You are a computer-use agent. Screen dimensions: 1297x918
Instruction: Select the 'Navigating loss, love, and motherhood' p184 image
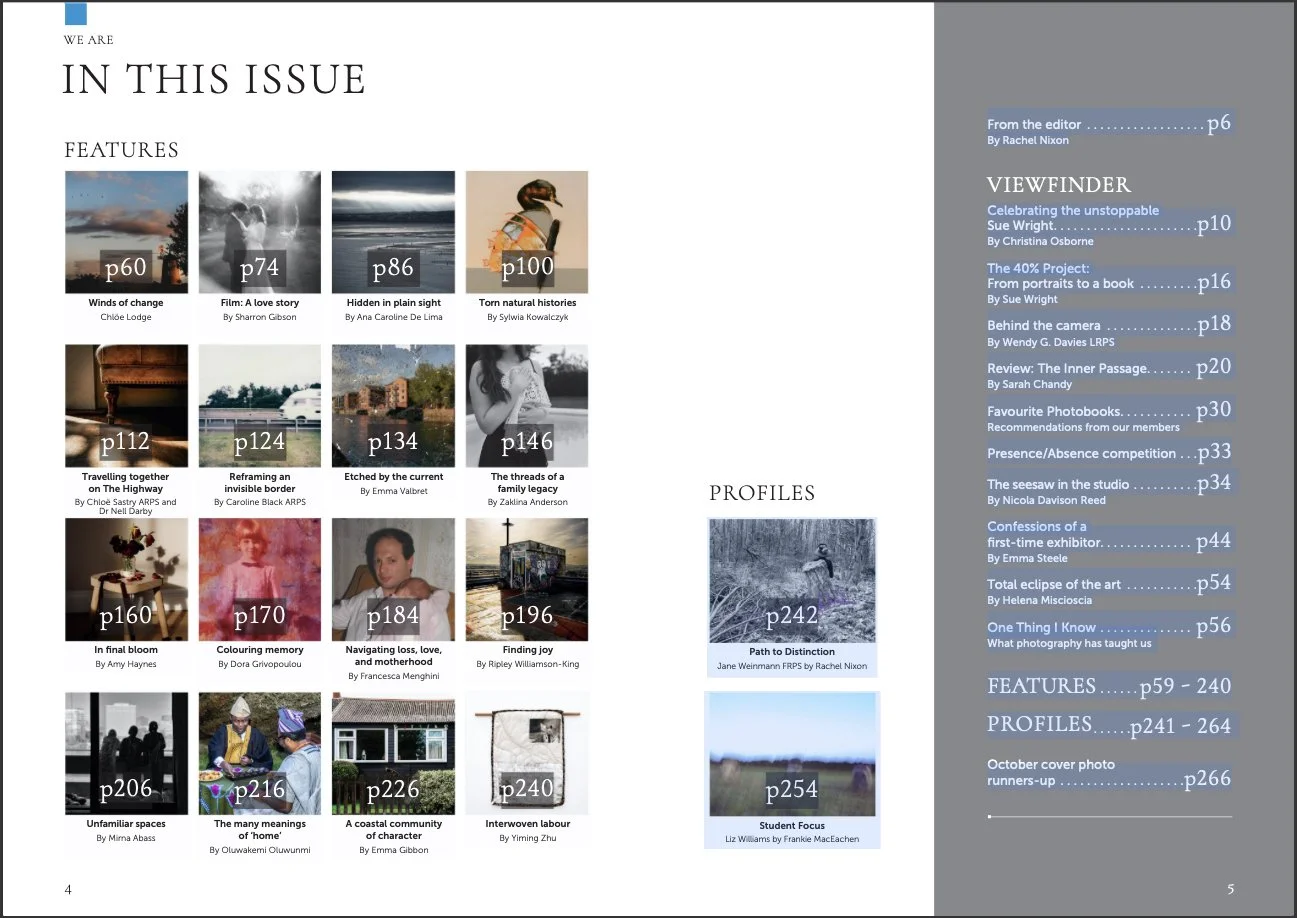point(393,579)
